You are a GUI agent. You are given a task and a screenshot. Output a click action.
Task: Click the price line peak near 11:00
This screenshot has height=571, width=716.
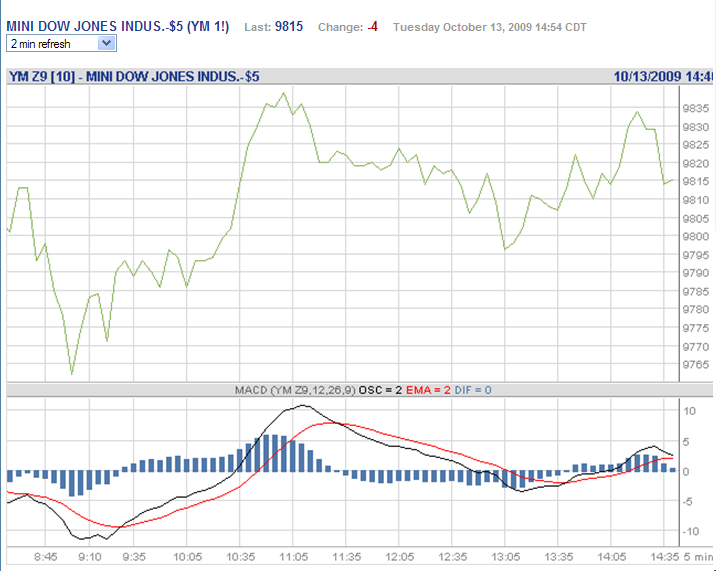284,93
